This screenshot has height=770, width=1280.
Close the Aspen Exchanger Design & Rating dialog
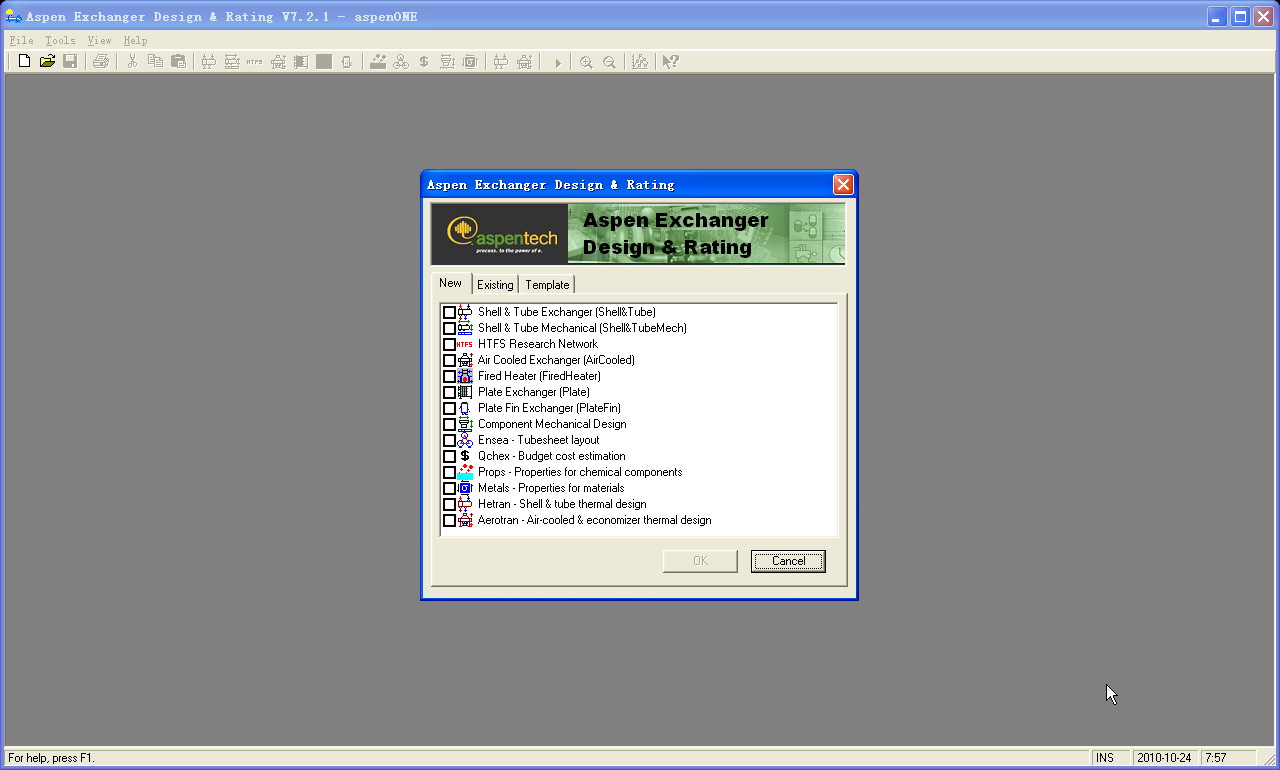tap(843, 184)
